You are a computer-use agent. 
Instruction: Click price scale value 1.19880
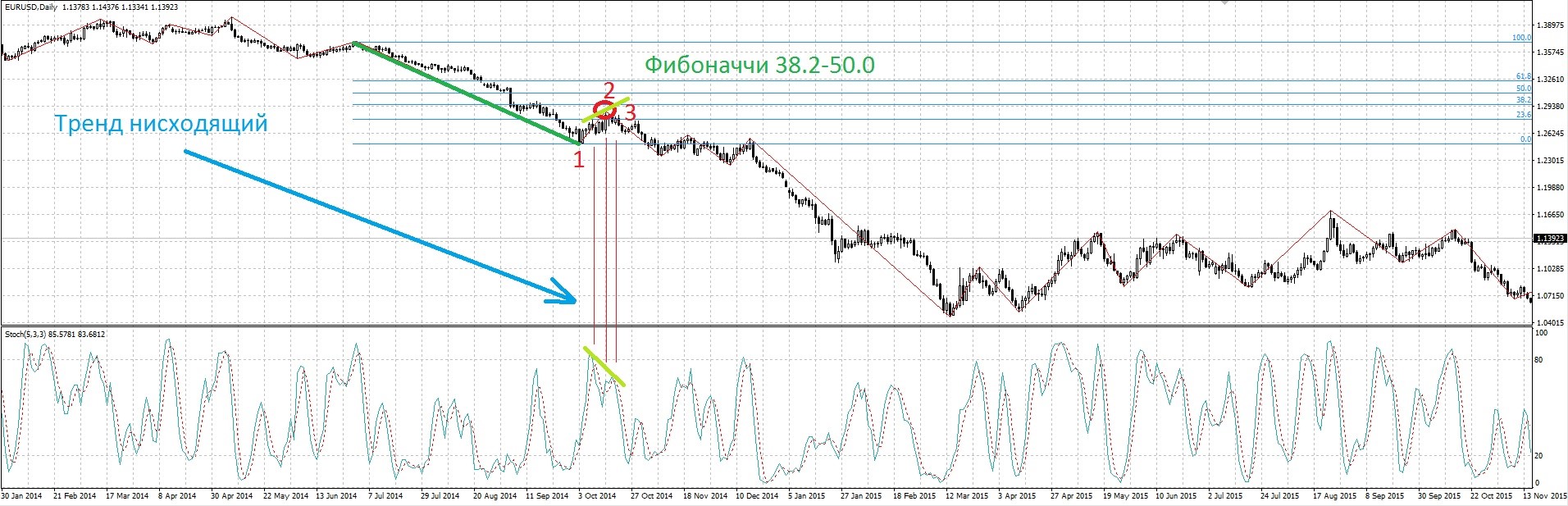coord(1550,188)
